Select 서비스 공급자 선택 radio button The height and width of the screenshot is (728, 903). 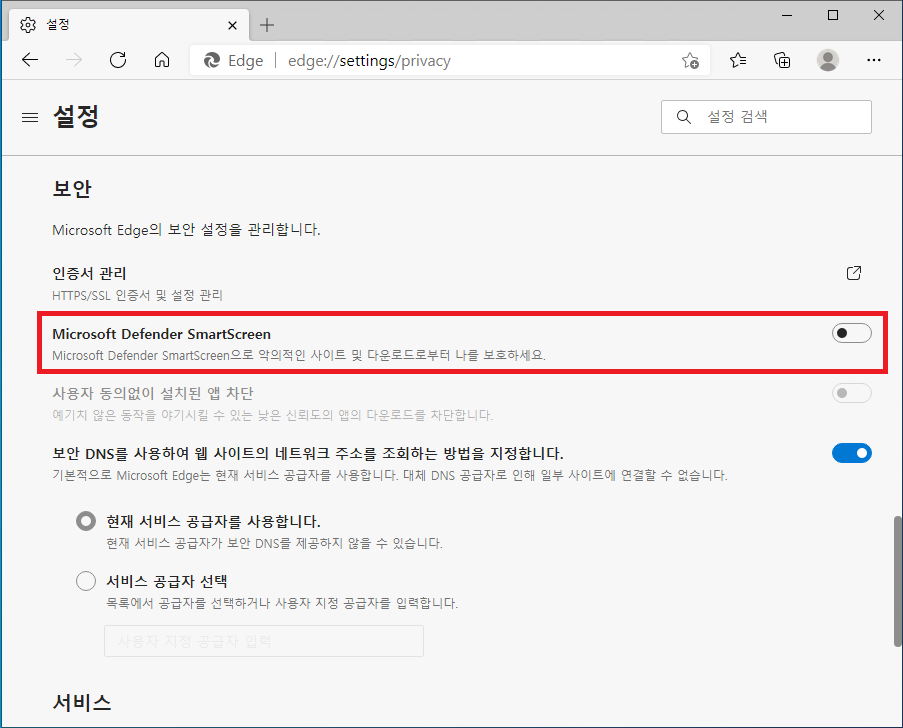pos(86,581)
